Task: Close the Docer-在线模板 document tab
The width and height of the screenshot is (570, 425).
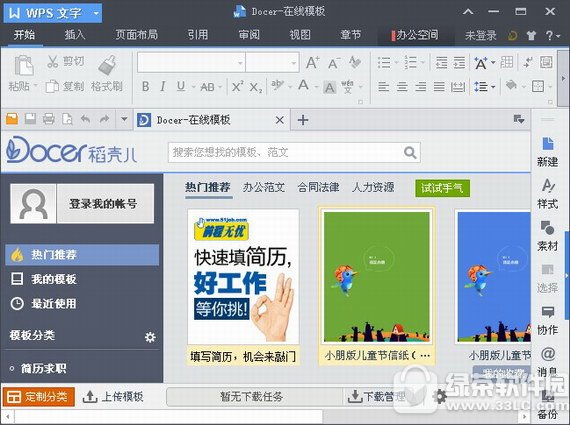Action: [x=280, y=120]
